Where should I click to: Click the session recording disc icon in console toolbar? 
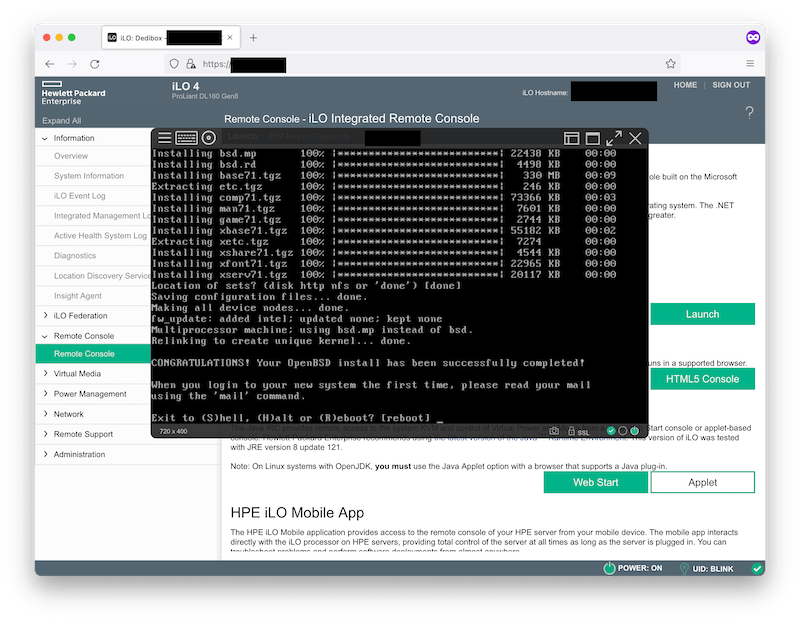coord(207,135)
